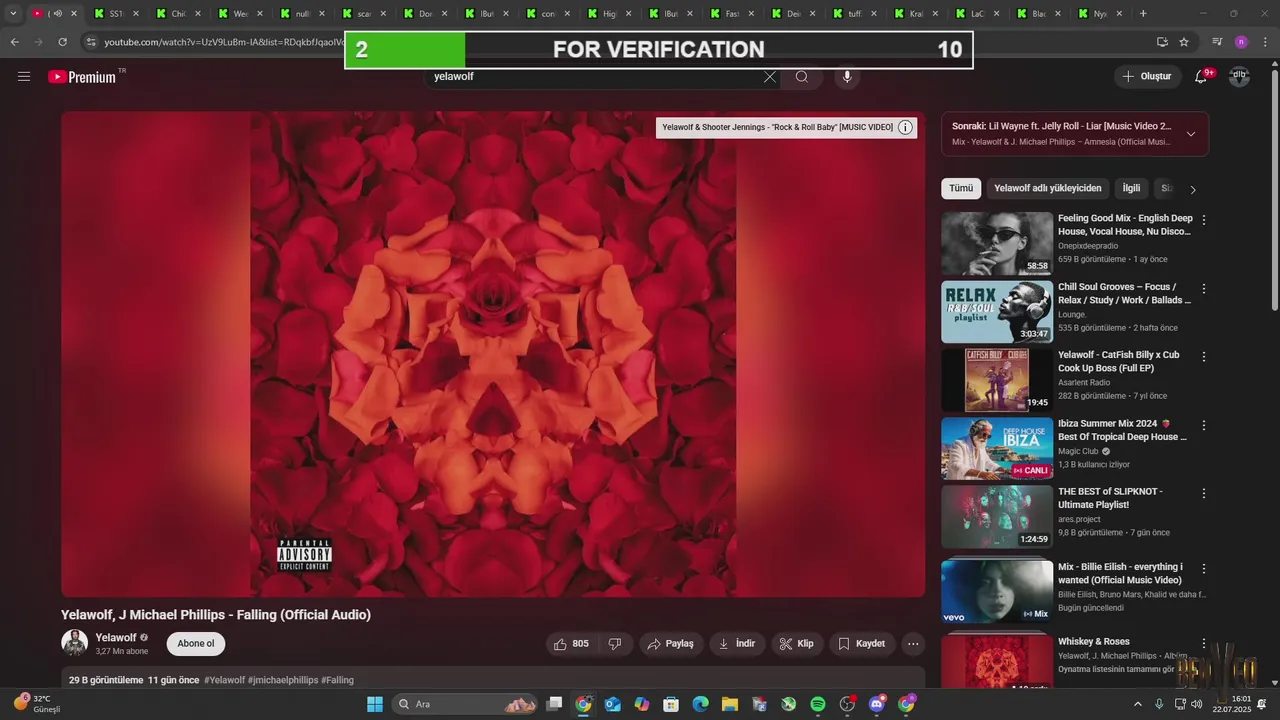Click the Paylaş share button
1280x720 pixels.
pyautogui.click(x=671, y=644)
